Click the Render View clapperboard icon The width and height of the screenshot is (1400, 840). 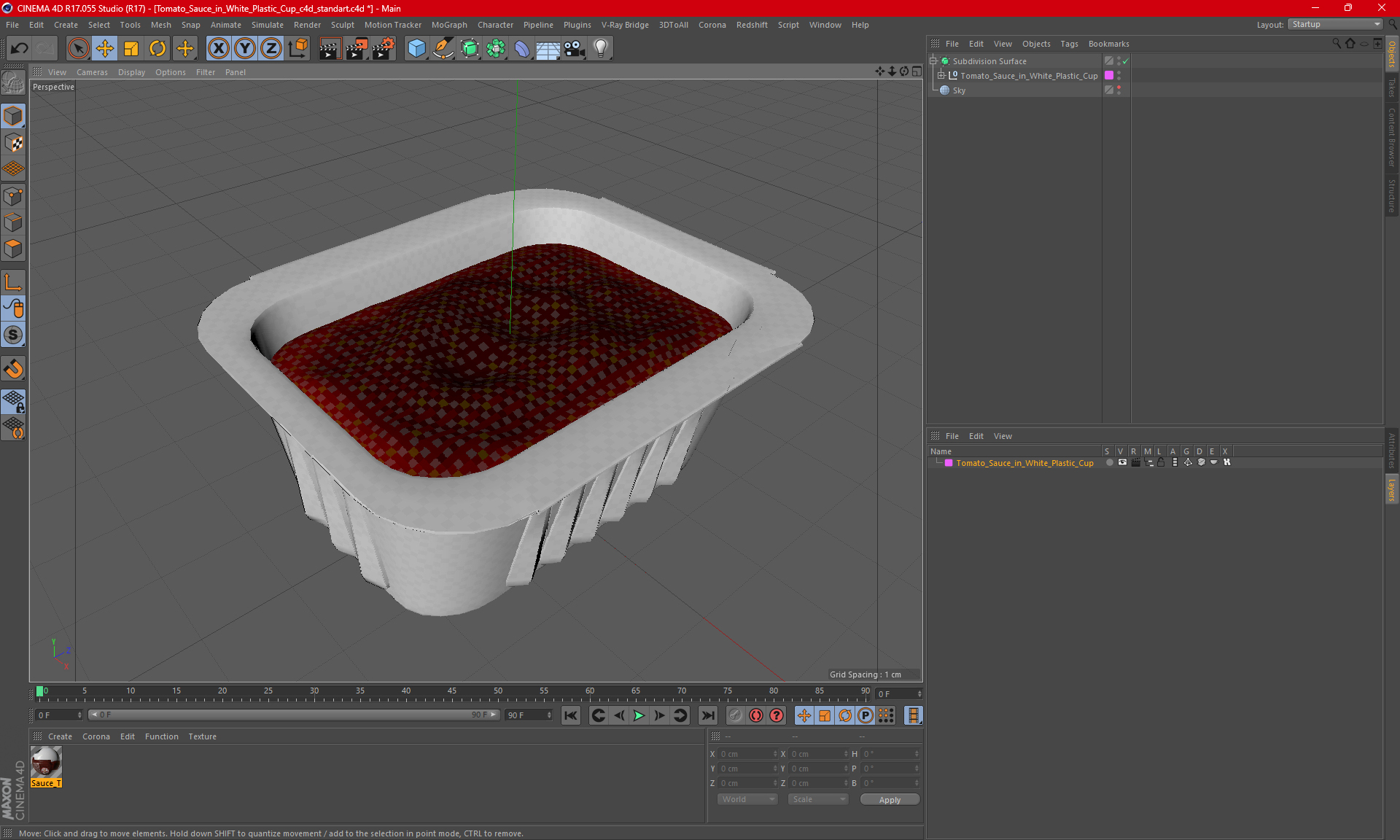point(330,48)
